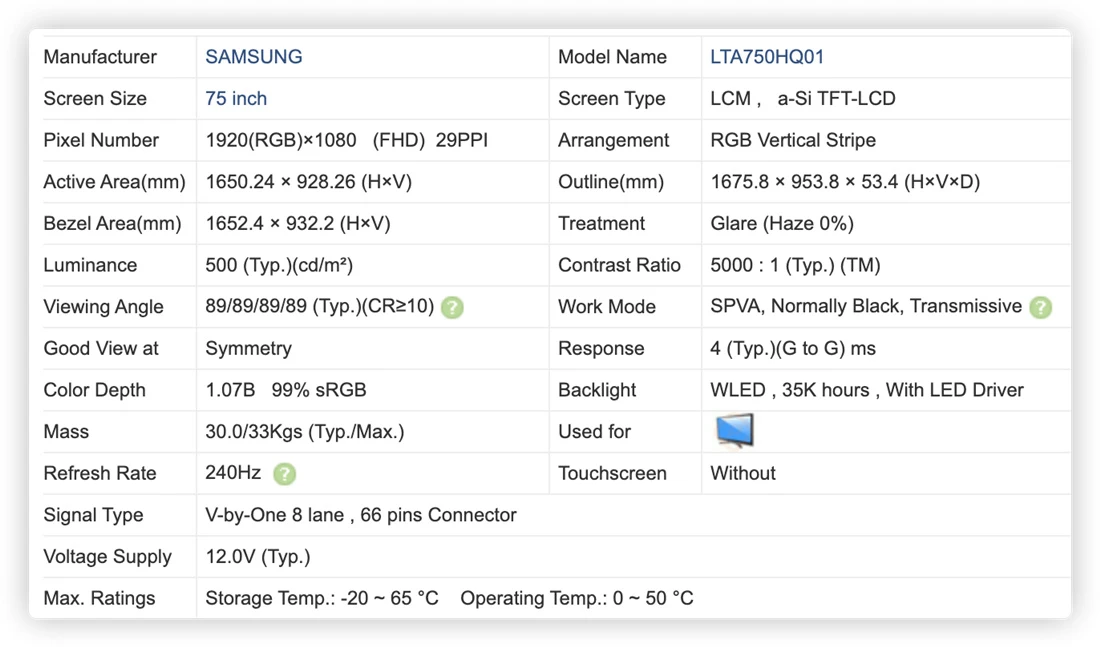
Task: Click the Active Area(mm) label
Action: click(x=114, y=182)
